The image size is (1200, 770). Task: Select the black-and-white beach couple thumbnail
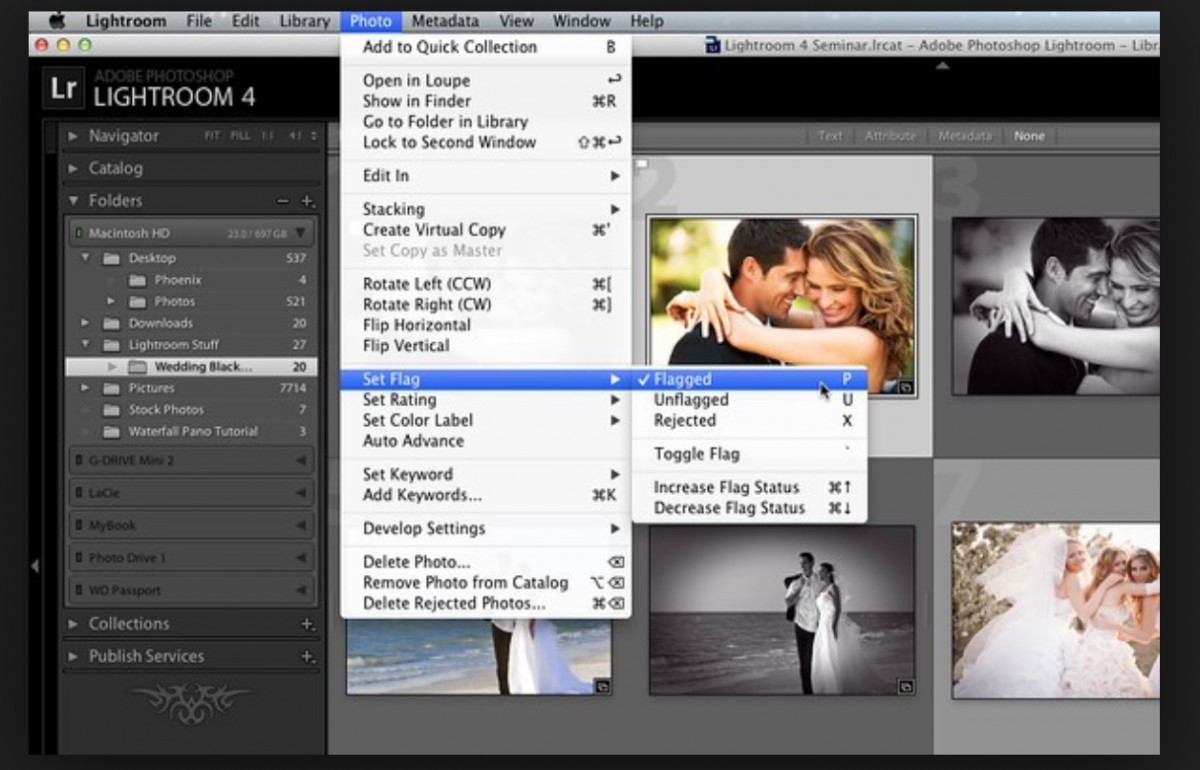click(x=782, y=610)
